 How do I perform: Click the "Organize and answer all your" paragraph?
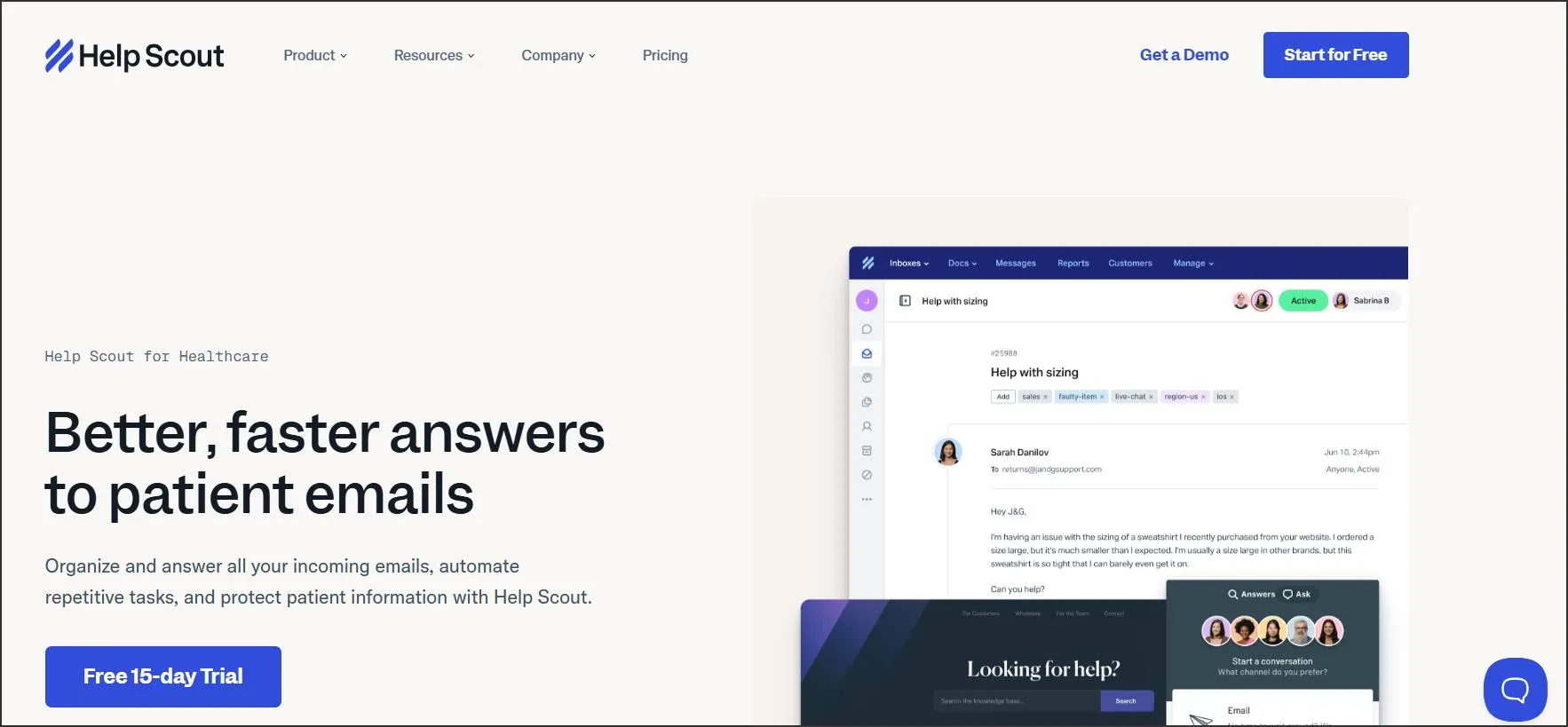(x=319, y=581)
